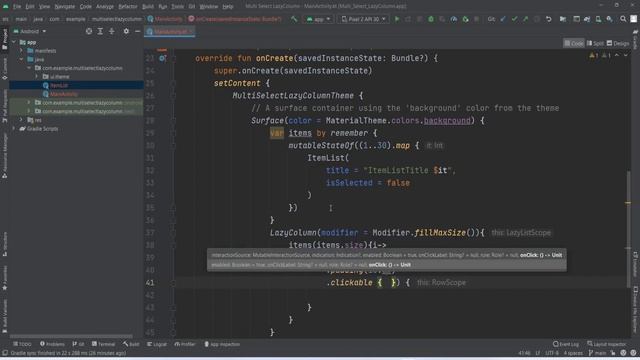Image resolution: width=640 pixels, height=360 pixels.
Task: Click the gutter override icon at line 23
Action: pos(162,58)
